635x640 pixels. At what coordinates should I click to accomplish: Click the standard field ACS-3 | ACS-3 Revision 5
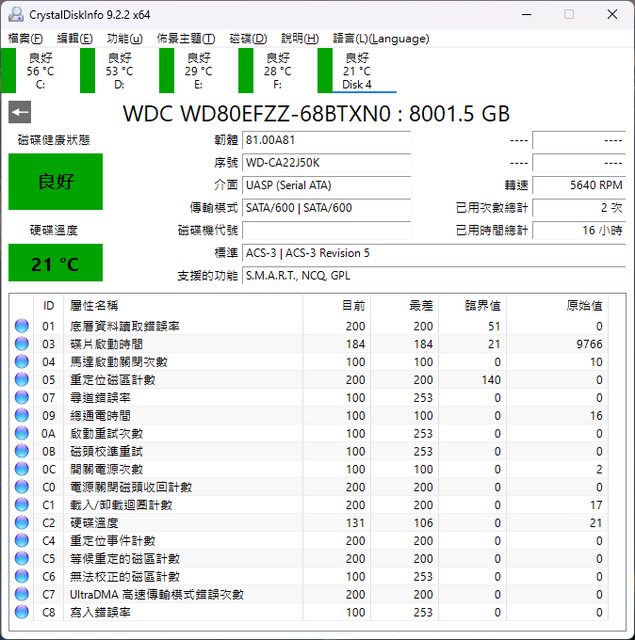coord(434,253)
